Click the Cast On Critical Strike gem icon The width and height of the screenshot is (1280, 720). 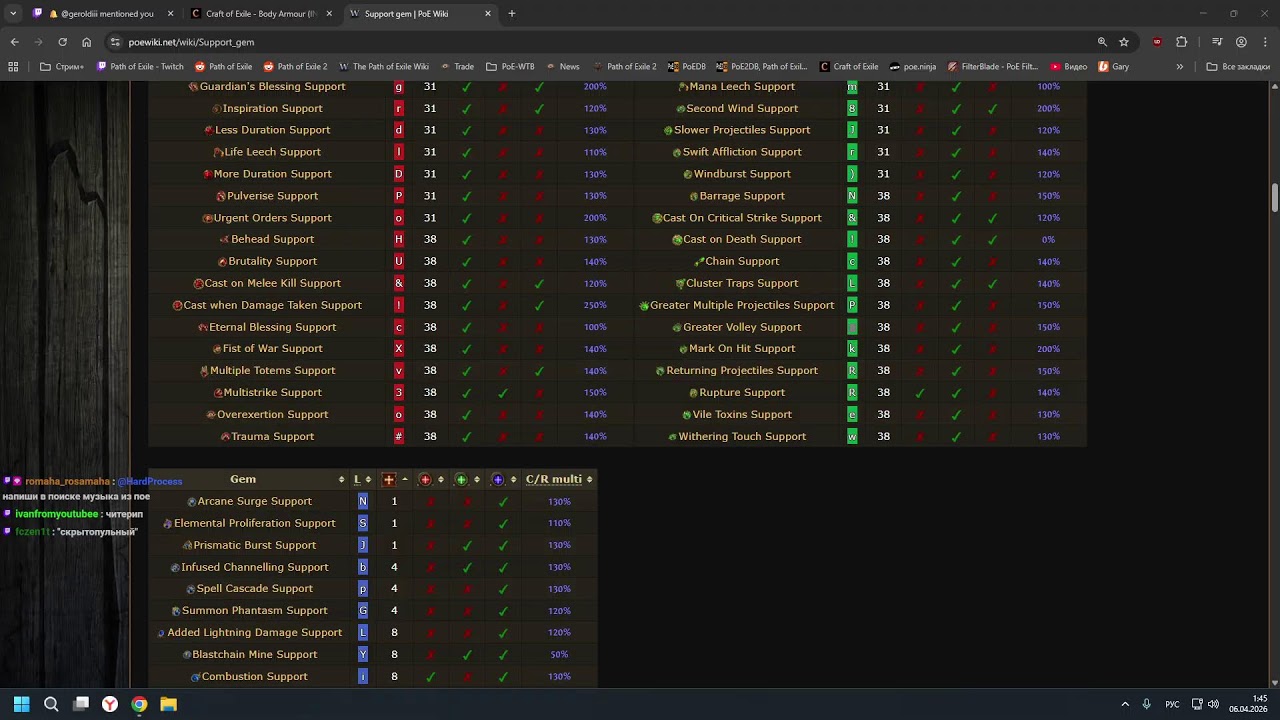click(x=657, y=218)
